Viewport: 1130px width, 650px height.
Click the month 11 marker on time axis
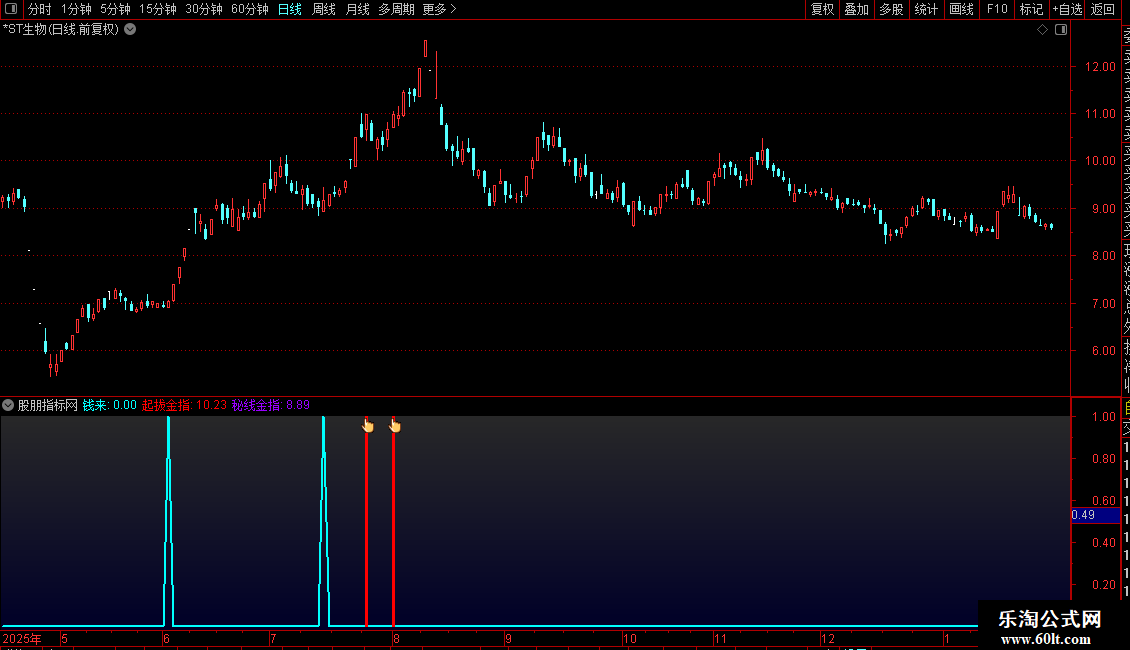click(721, 639)
